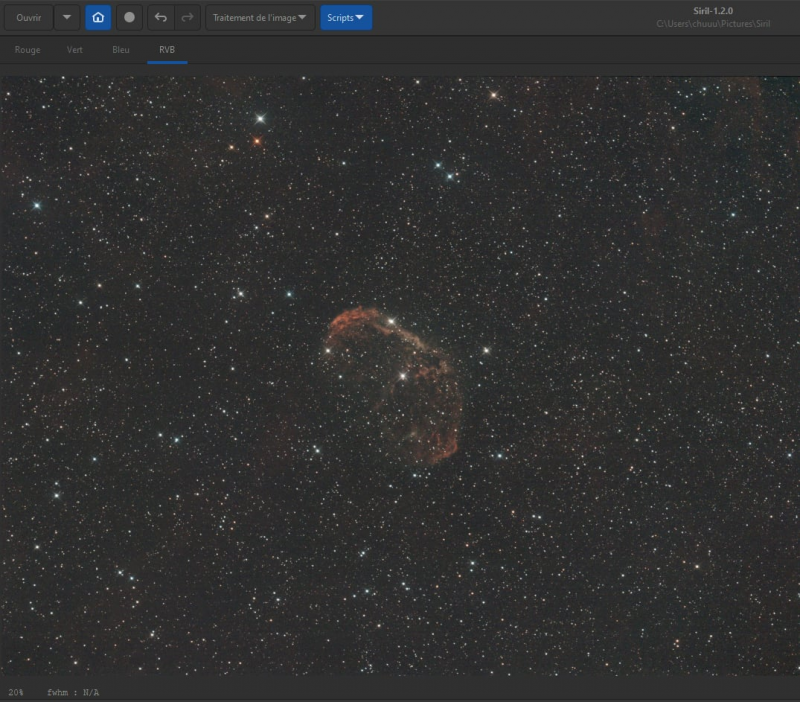Click the Ouvrir button
Screen dimensions: 800x702
[29, 18]
